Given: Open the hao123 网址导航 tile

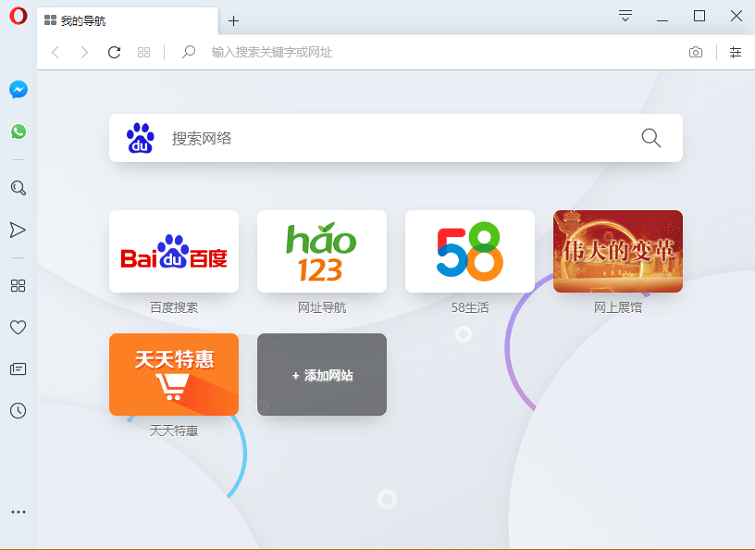Looking at the screenshot, I should click(322, 251).
